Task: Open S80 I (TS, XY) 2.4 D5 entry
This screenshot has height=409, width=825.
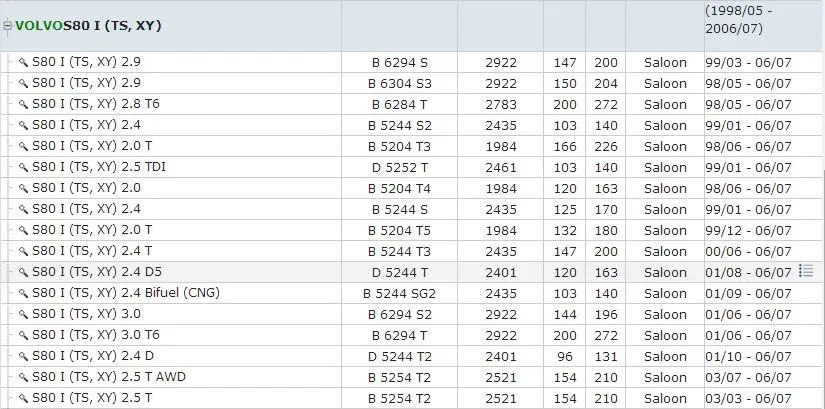Action: click(97, 272)
